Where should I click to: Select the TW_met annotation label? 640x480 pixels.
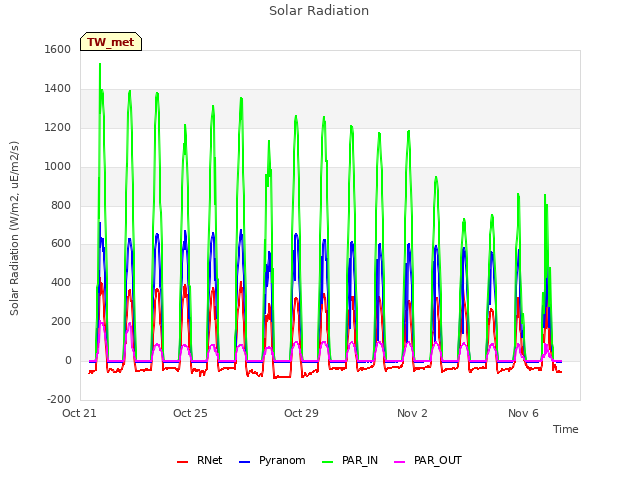pyautogui.click(x=111, y=42)
